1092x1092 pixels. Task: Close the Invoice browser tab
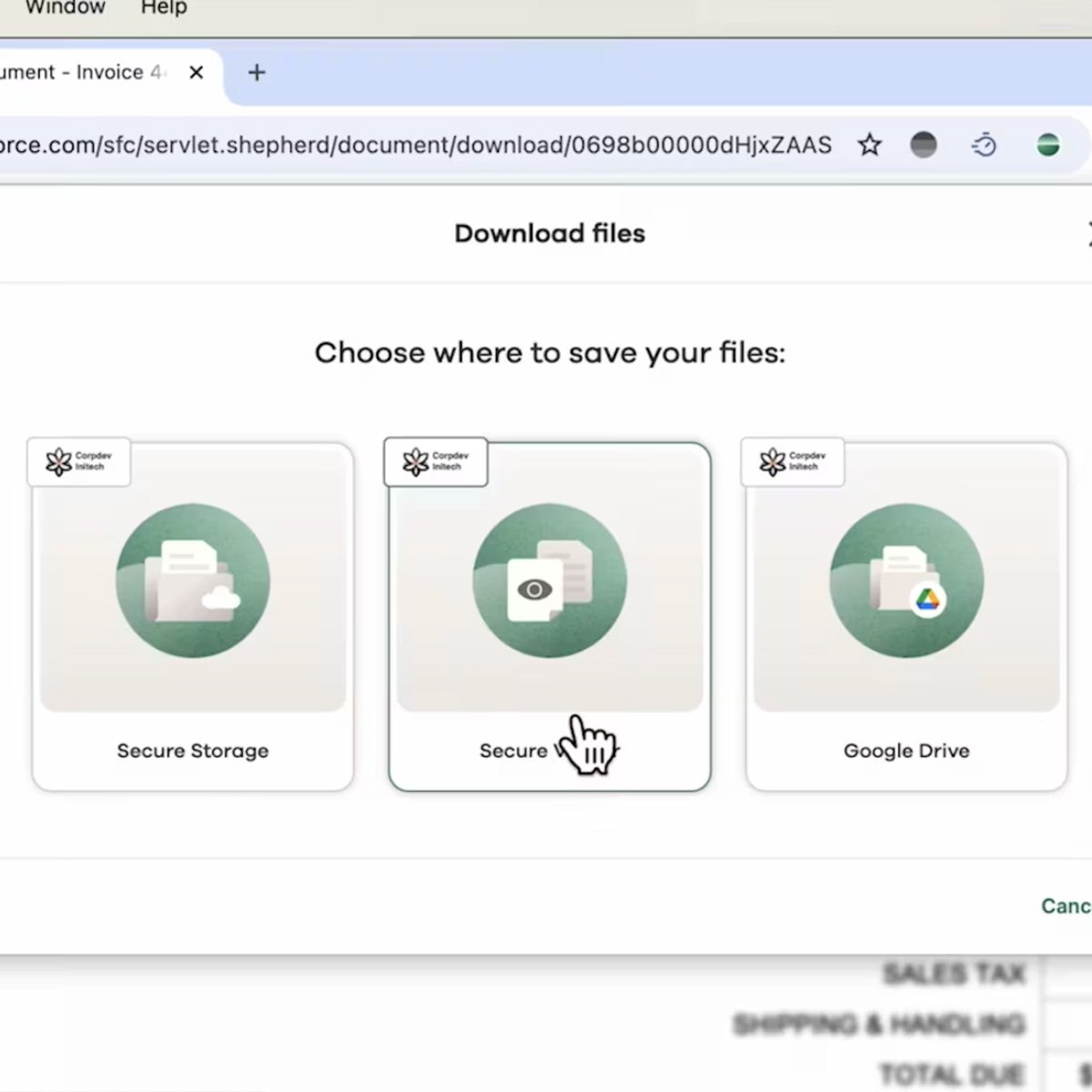(196, 73)
